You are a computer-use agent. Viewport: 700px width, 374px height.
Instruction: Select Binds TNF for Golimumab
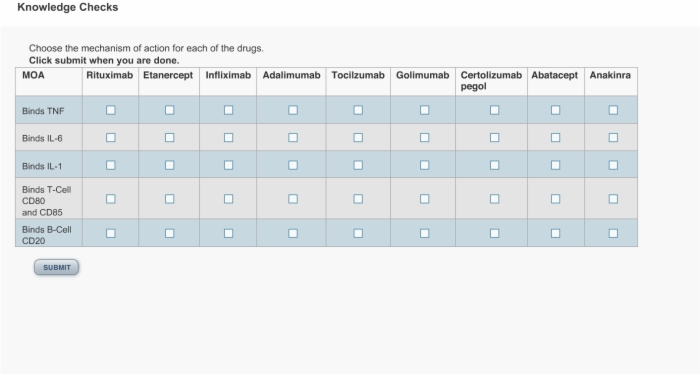tap(425, 110)
